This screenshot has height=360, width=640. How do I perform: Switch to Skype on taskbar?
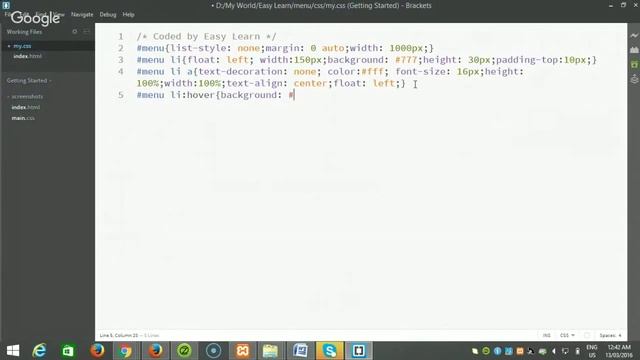[x=329, y=351]
